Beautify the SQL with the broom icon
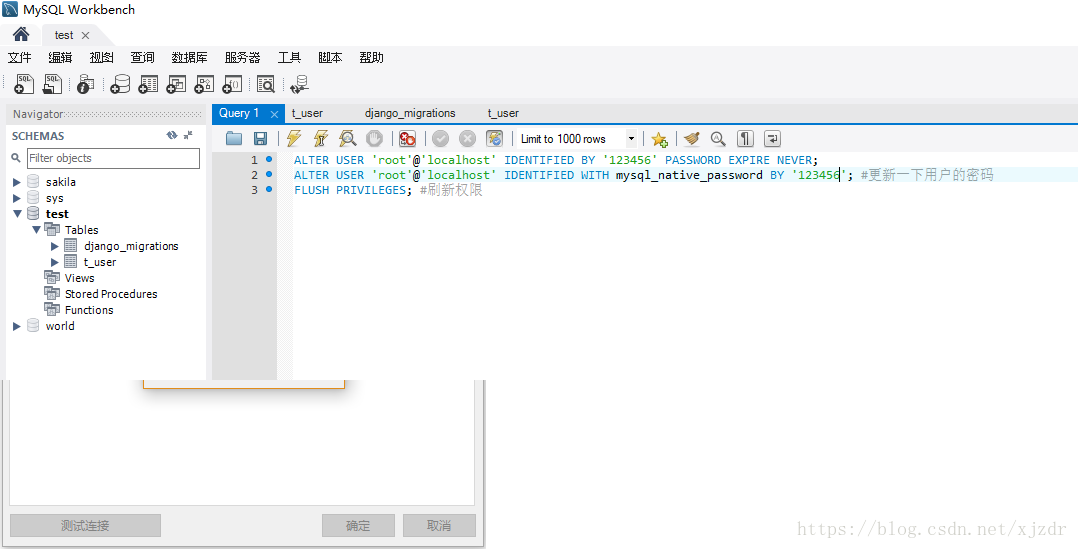The image size is (1078, 549). (x=692, y=139)
